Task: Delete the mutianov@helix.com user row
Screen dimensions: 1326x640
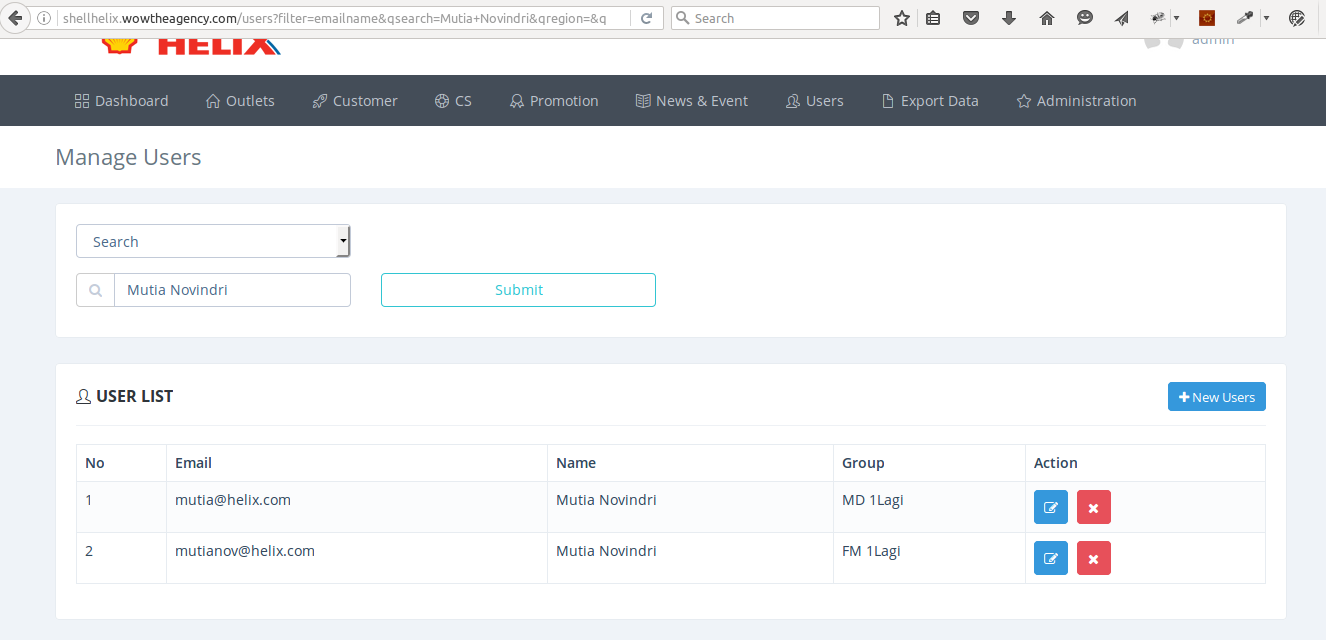Action: tap(1093, 558)
